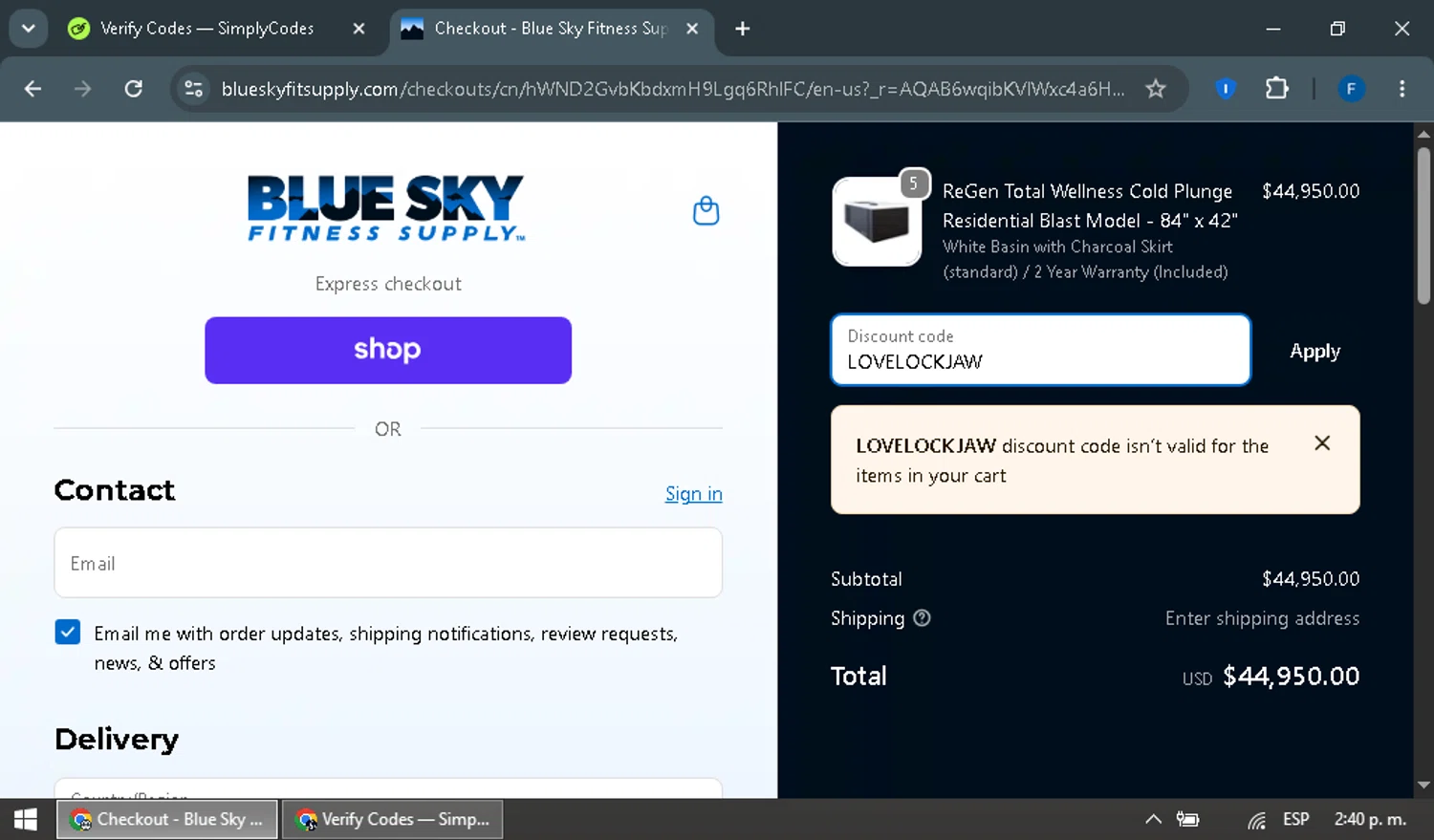Show hidden system tray icons
Image resolution: width=1434 pixels, height=840 pixels.
[1153, 819]
